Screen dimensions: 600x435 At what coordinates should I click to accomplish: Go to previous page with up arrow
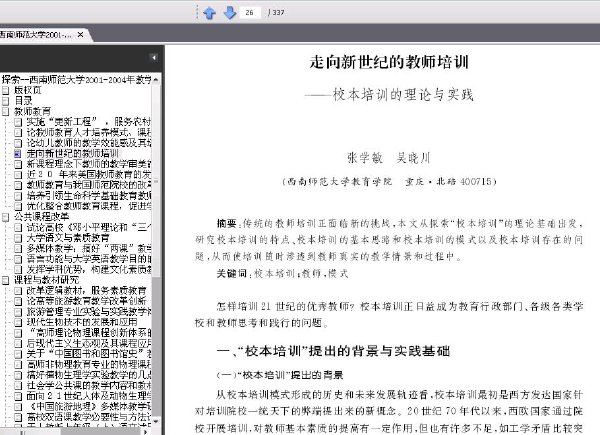click(209, 13)
